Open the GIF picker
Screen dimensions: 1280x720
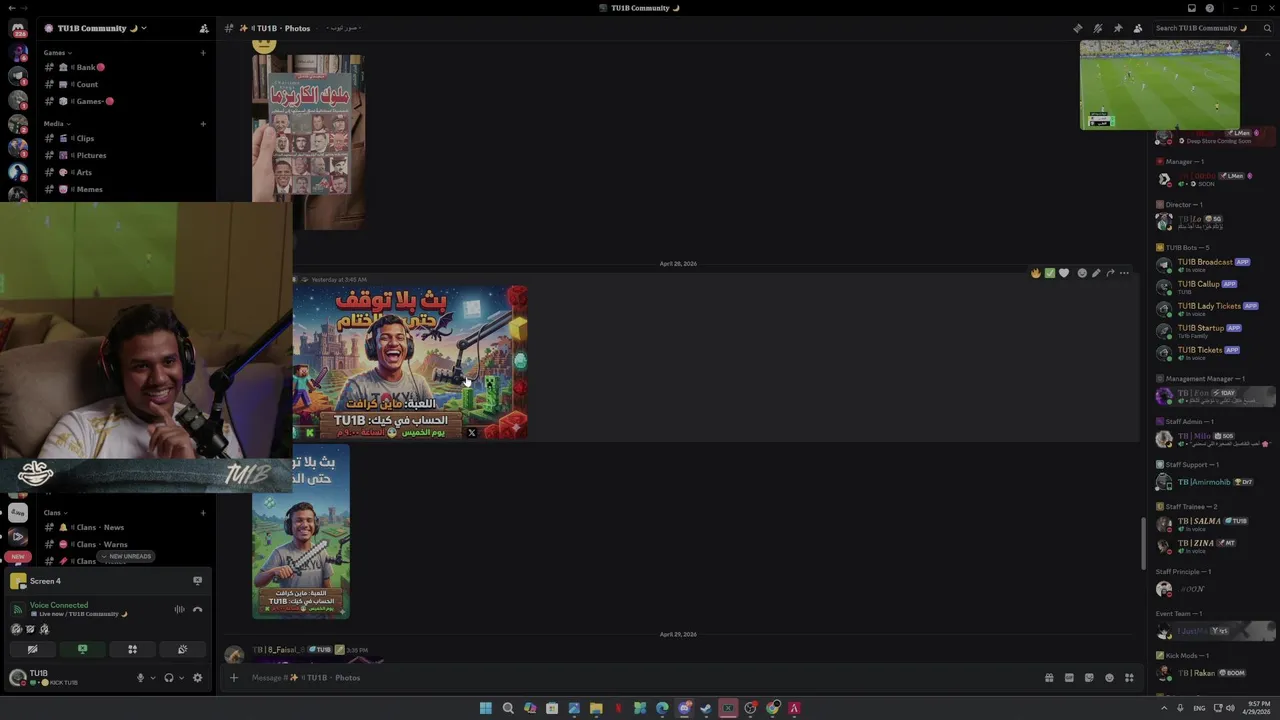coord(1069,678)
